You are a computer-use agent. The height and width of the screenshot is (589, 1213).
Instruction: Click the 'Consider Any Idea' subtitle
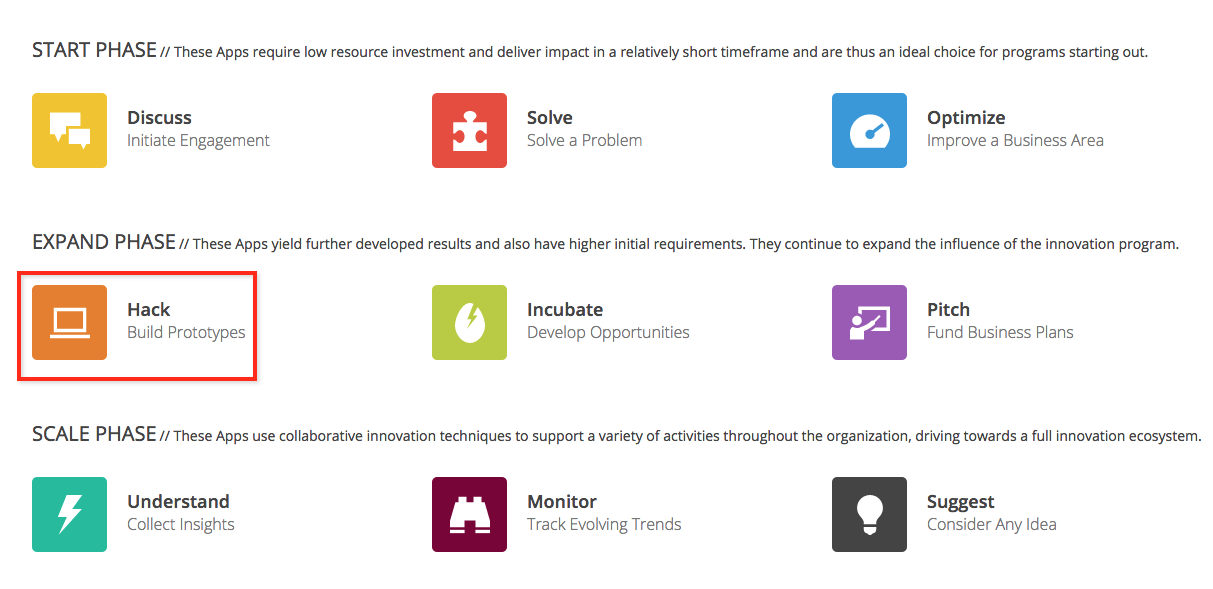[x=992, y=524]
